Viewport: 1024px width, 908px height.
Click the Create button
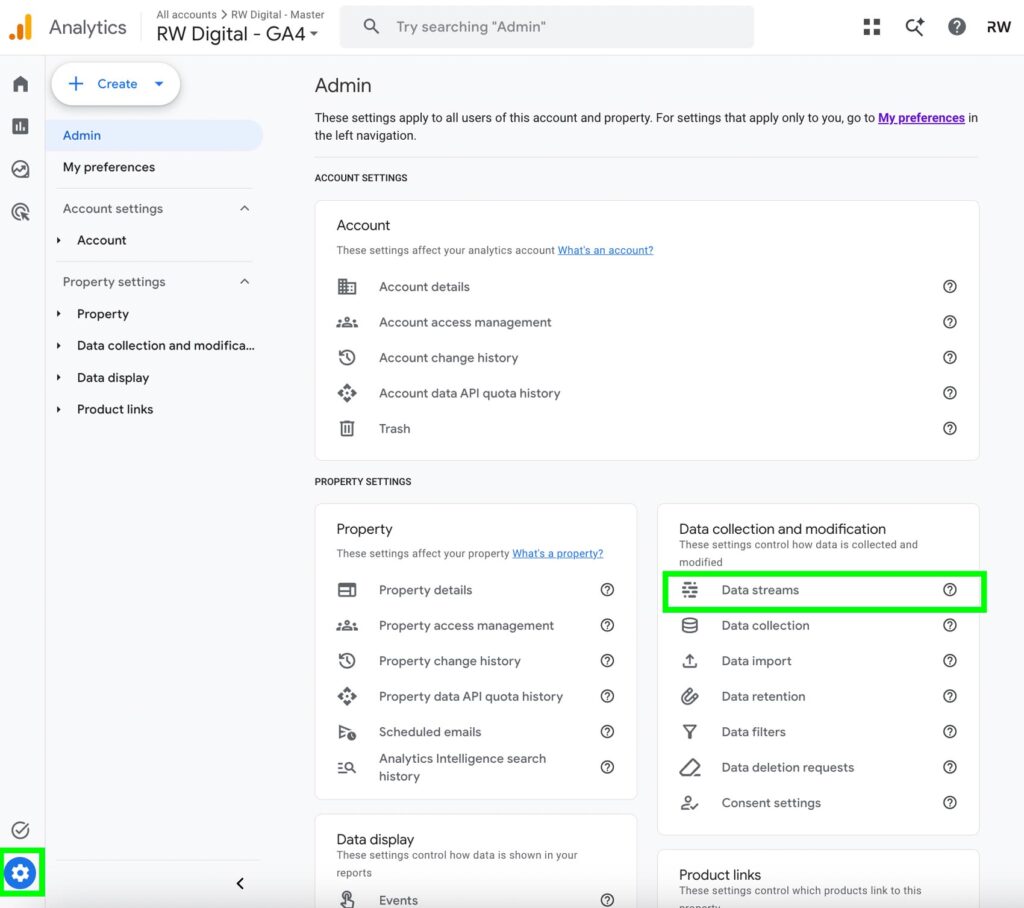116,84
